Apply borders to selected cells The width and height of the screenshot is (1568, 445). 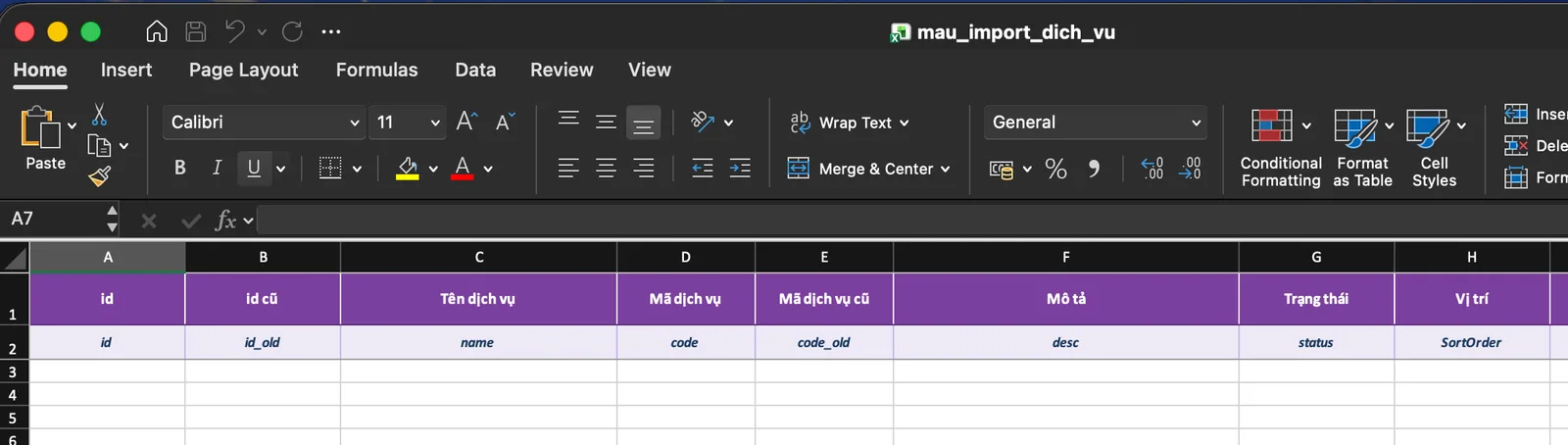tap(331, 168)
